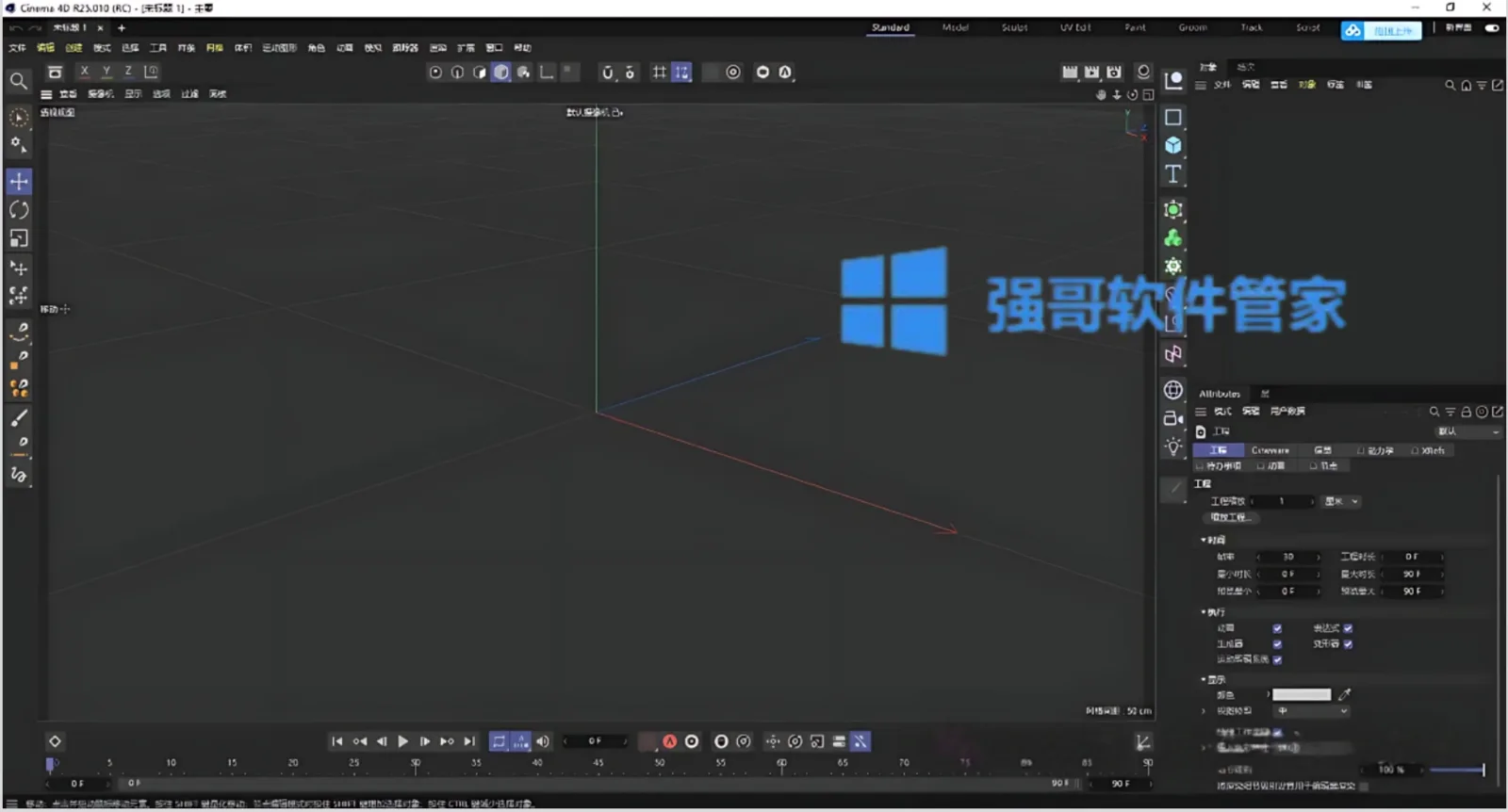Open the 文件 menu in main menu bar
Screen dimensions: 1508x812
tap(17, 48)
